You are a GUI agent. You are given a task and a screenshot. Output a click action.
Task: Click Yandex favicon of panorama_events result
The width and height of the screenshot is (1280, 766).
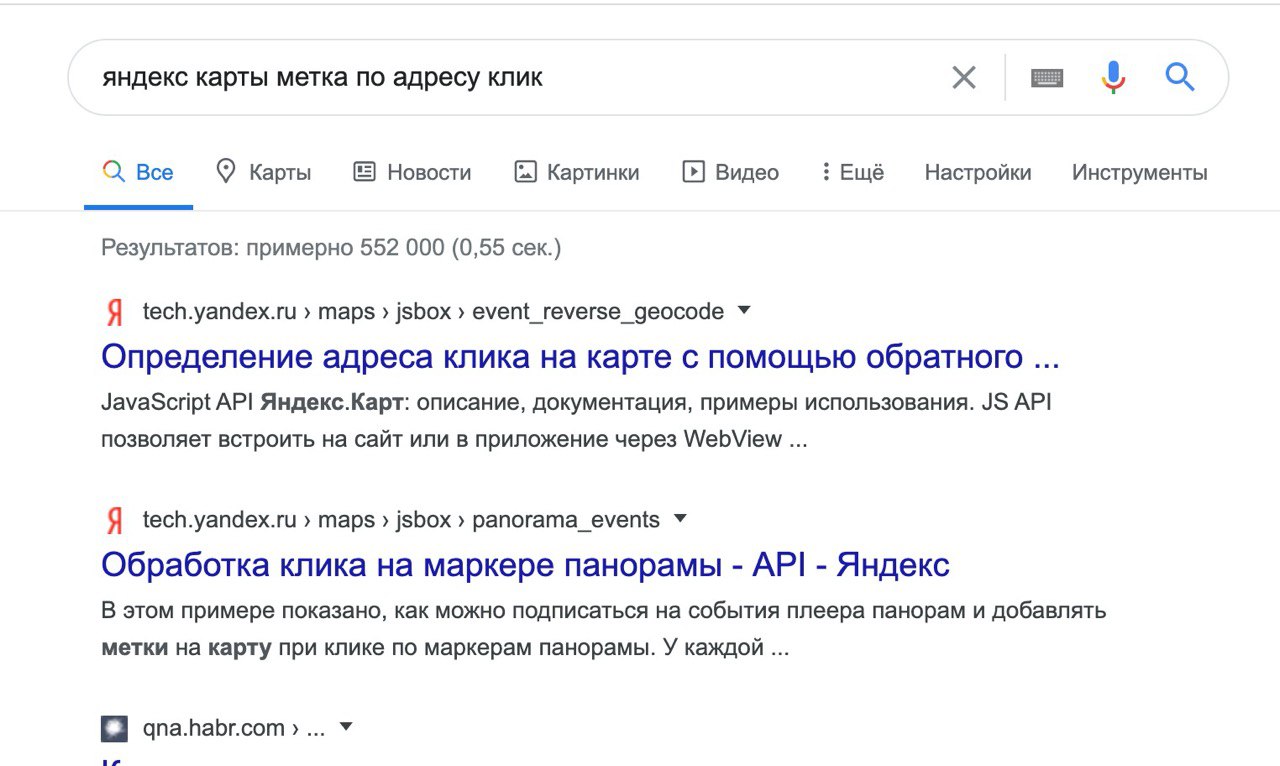point(115,520)
